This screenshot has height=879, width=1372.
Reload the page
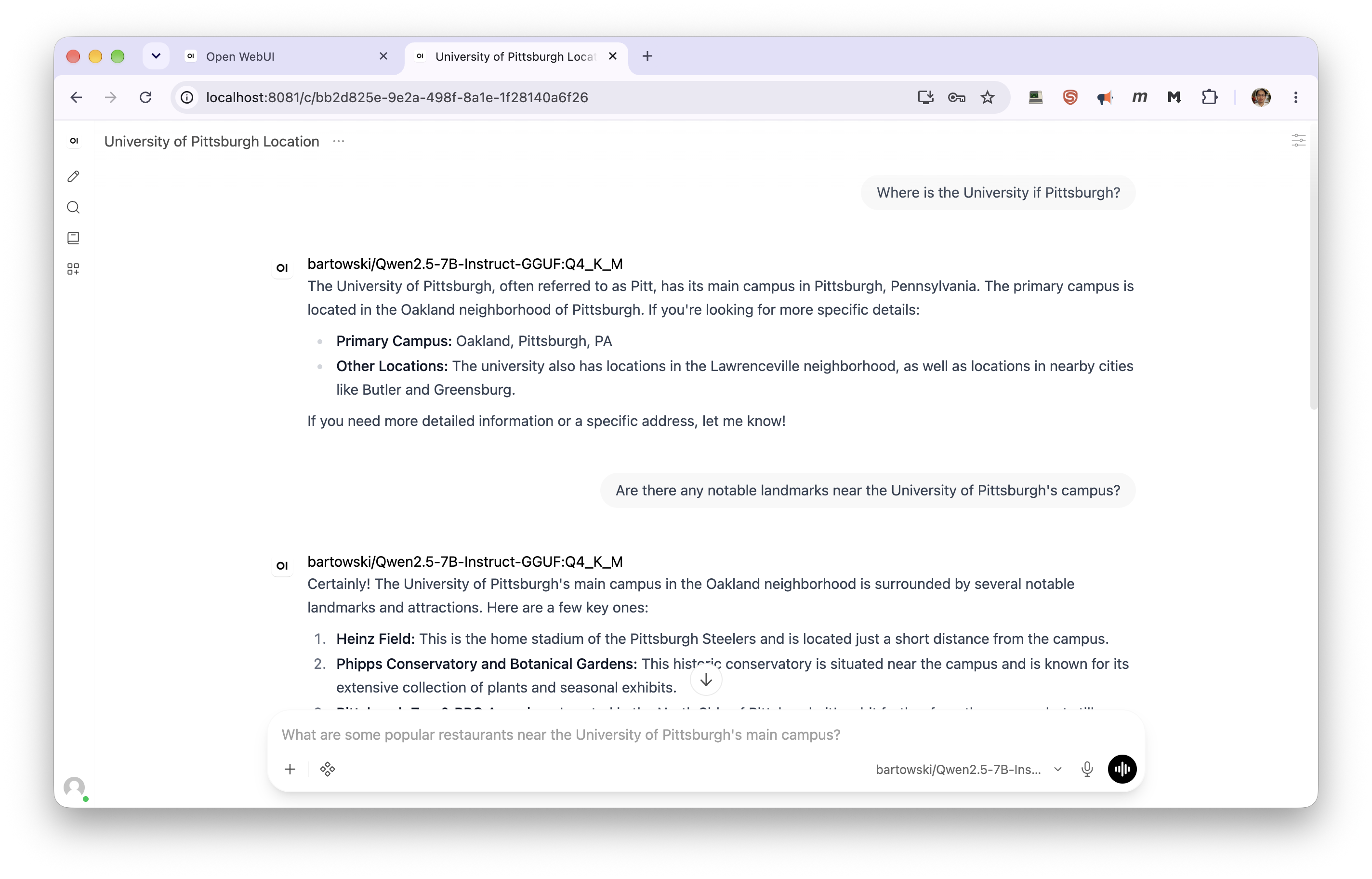click(x=145, y=98)
